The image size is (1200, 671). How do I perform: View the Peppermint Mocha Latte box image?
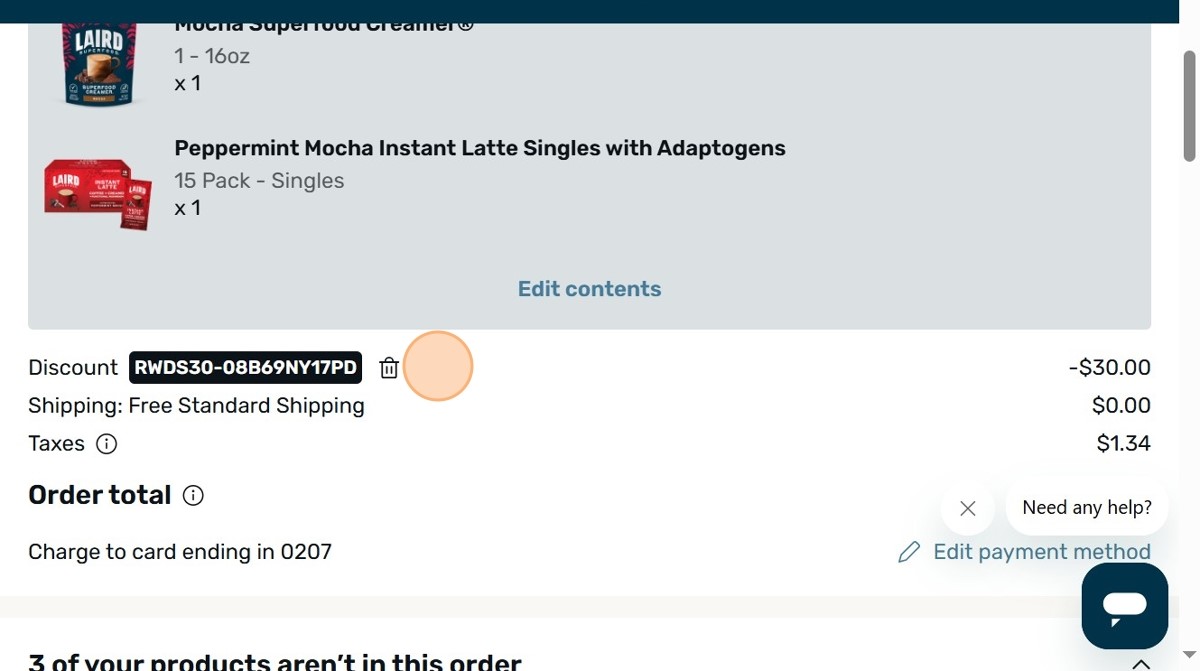tap(98, 193)
